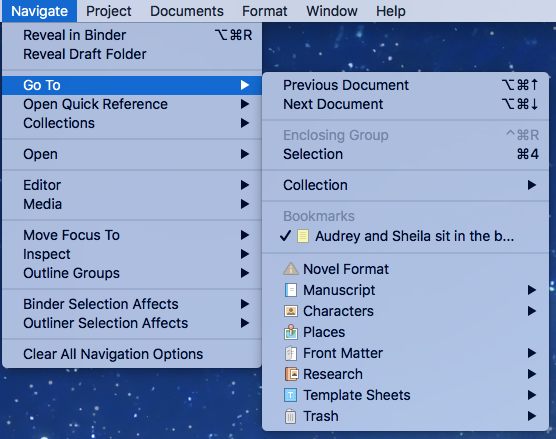Expand the Binder Selection Affects submenu arrow
This screenshot has height=439, width=556.
pyautogui.click(x=245, y=304)
